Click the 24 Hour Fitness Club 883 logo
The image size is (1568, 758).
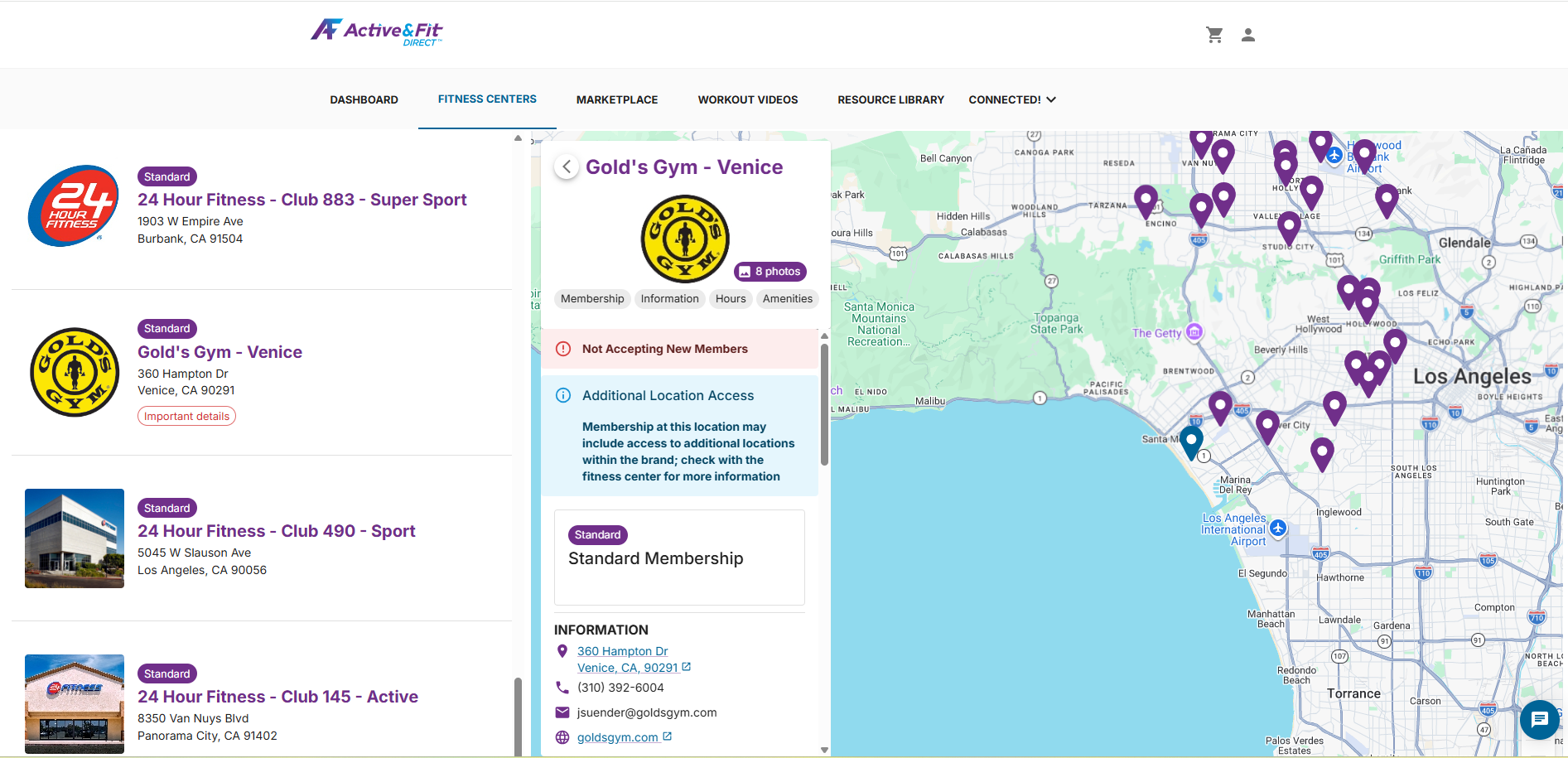[74, 205]
